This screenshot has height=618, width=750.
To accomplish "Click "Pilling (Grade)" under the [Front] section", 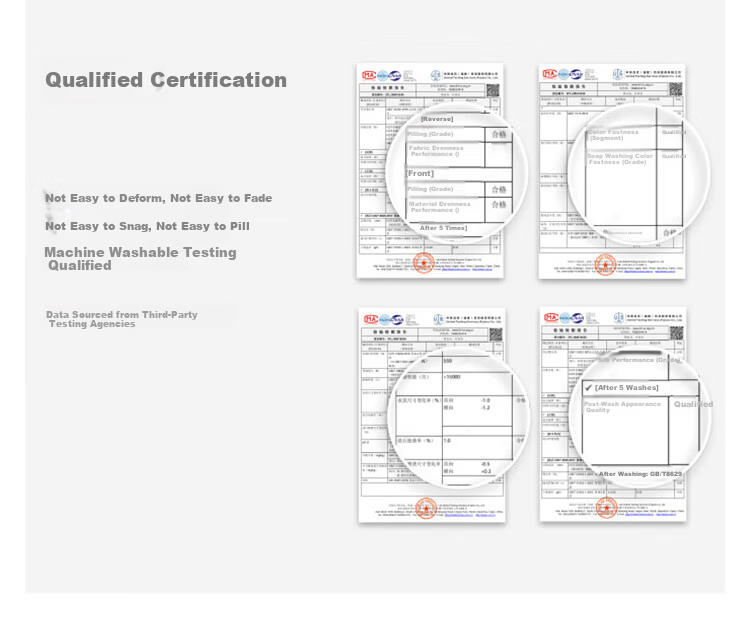I will [430, 189].
